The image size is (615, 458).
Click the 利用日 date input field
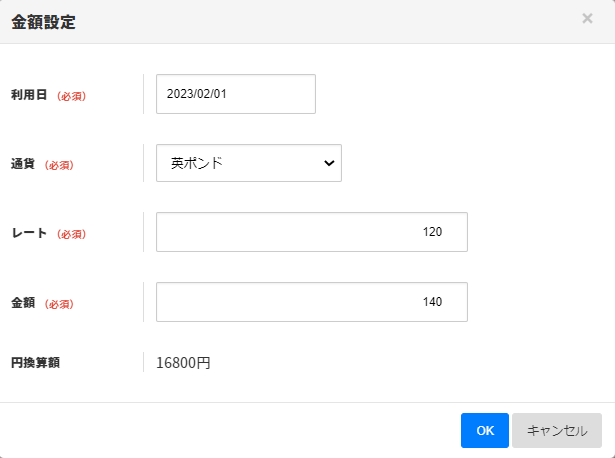pos(236,94)
